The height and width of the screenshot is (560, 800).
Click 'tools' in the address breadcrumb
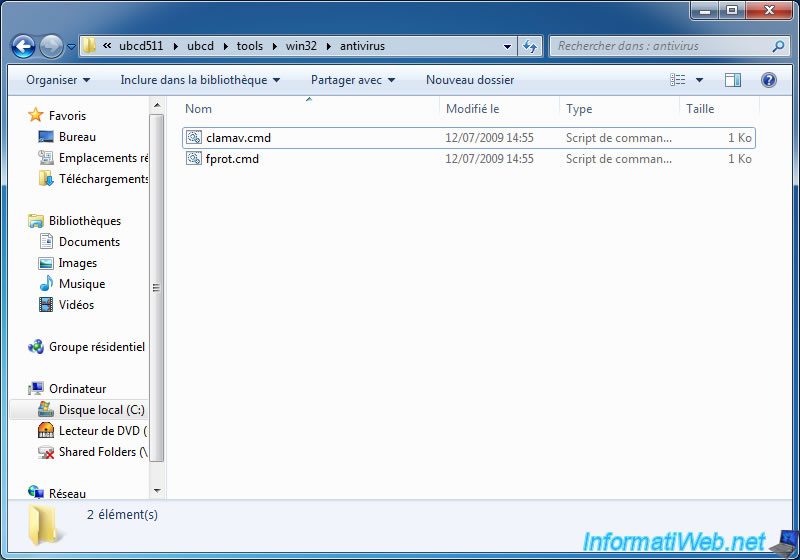coord(250,46)
